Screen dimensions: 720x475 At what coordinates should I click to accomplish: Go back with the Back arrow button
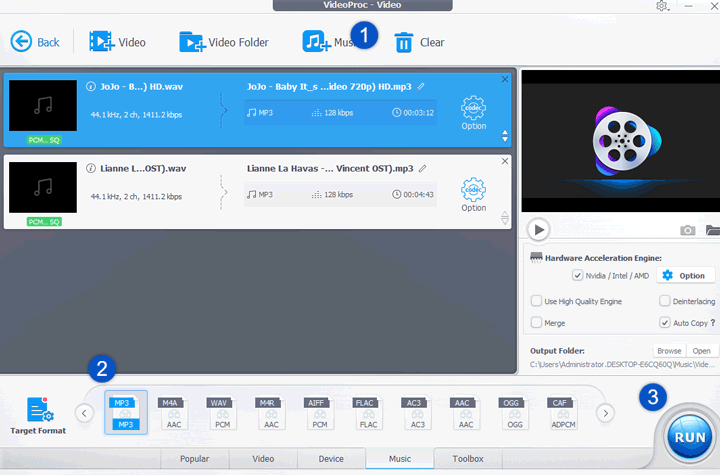tap(35, 42)
